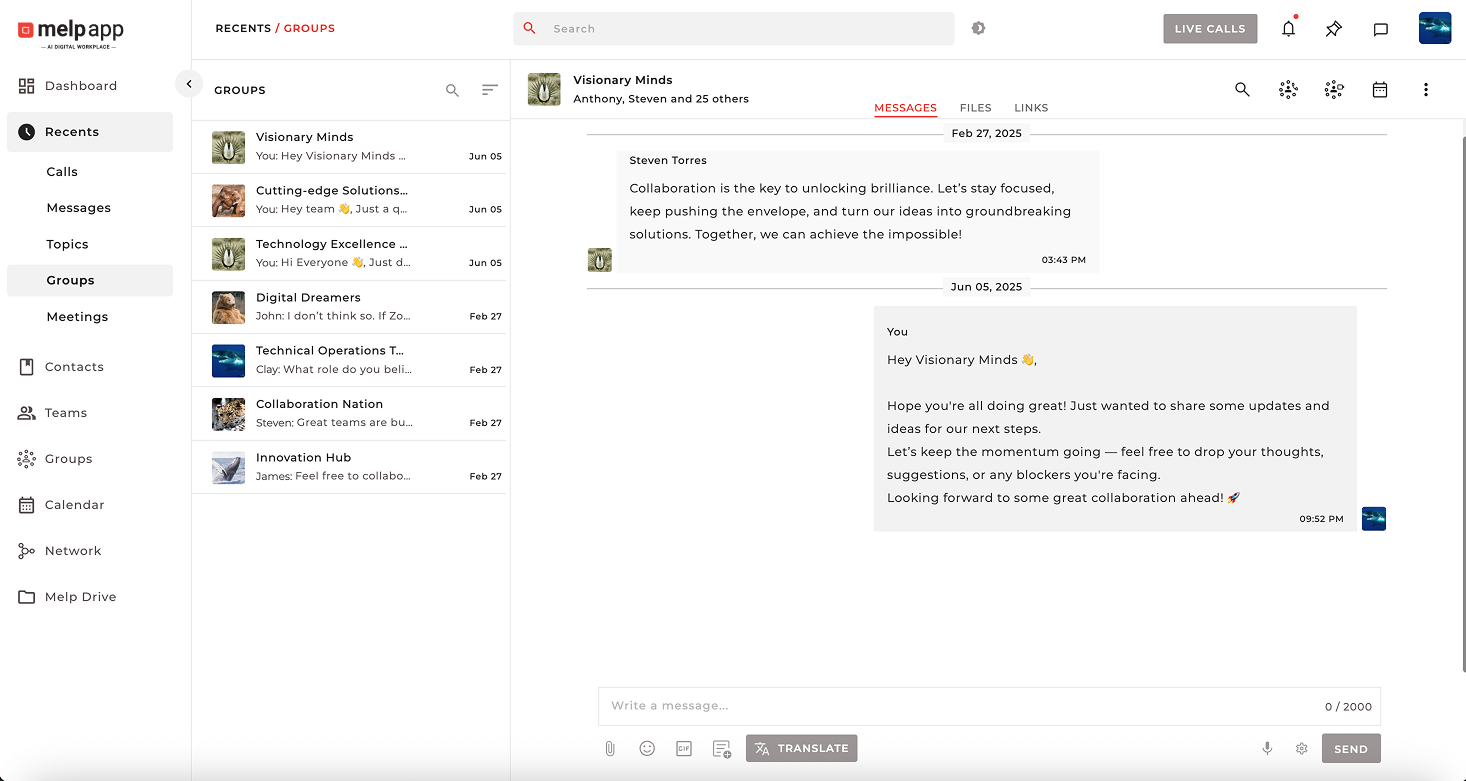The image size is (1466, 781).
Task: Open the notifications bell
Action: point(1288,29)
